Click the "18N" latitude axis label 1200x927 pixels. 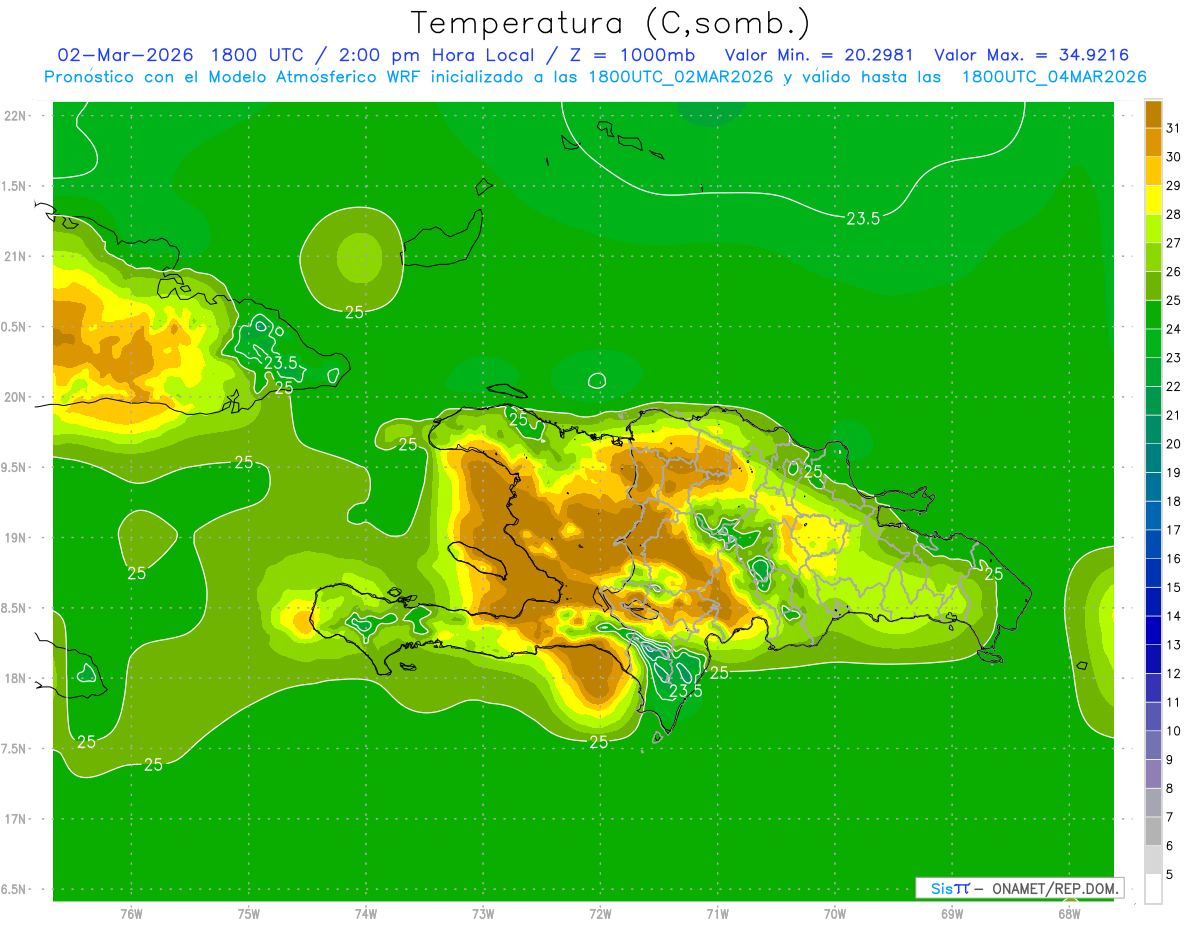[17, 678]
